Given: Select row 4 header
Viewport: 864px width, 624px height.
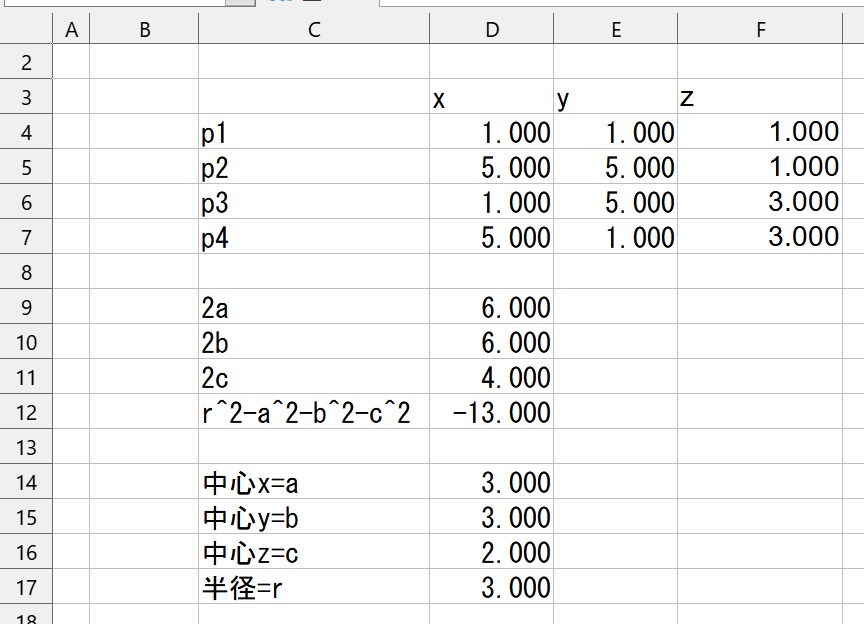Looking at the screenshot, I should (26, 132).
